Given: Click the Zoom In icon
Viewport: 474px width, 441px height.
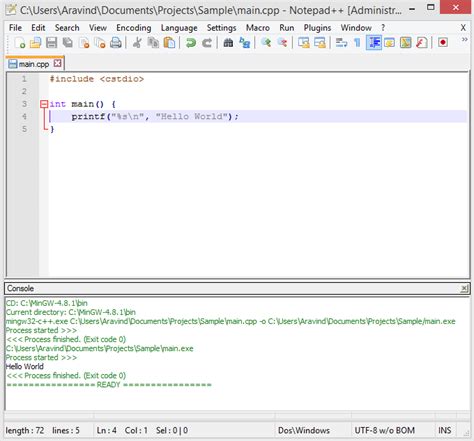Looking at the screenshot, I should coord(266,43).
